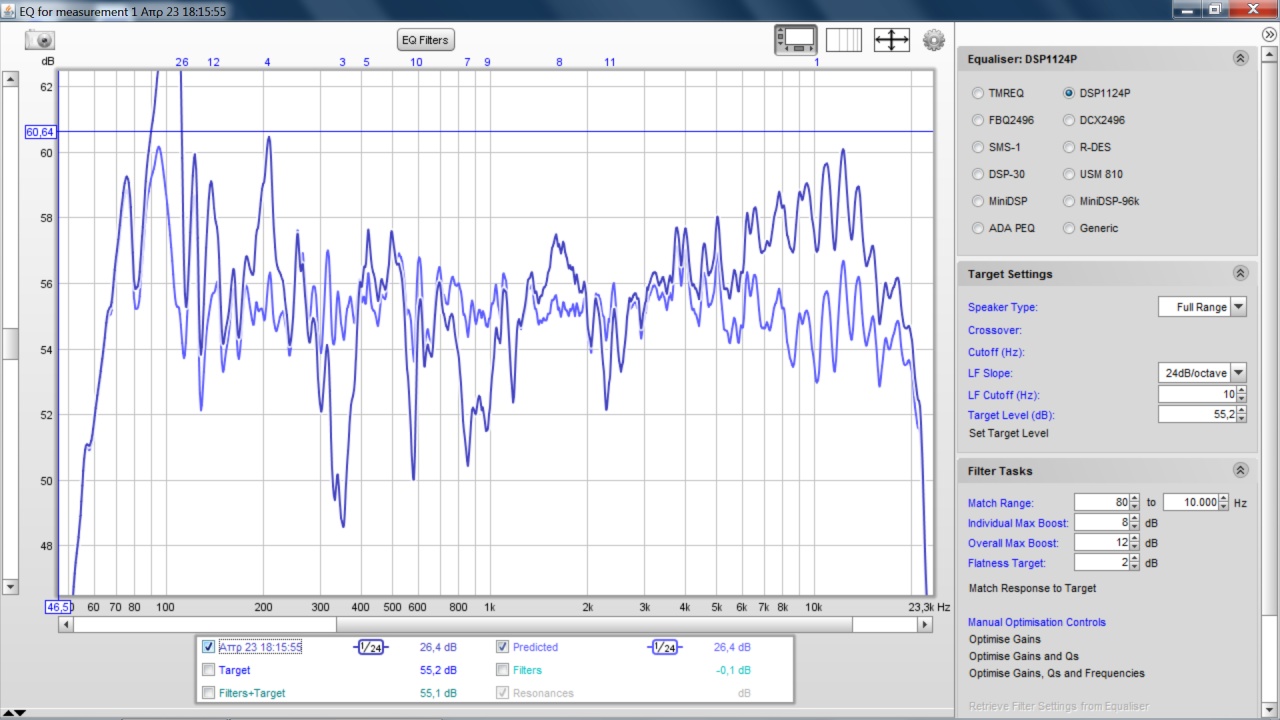The image size is (1280, 720).
Task: Click Match Response to Target
Action: (1032, 588)
